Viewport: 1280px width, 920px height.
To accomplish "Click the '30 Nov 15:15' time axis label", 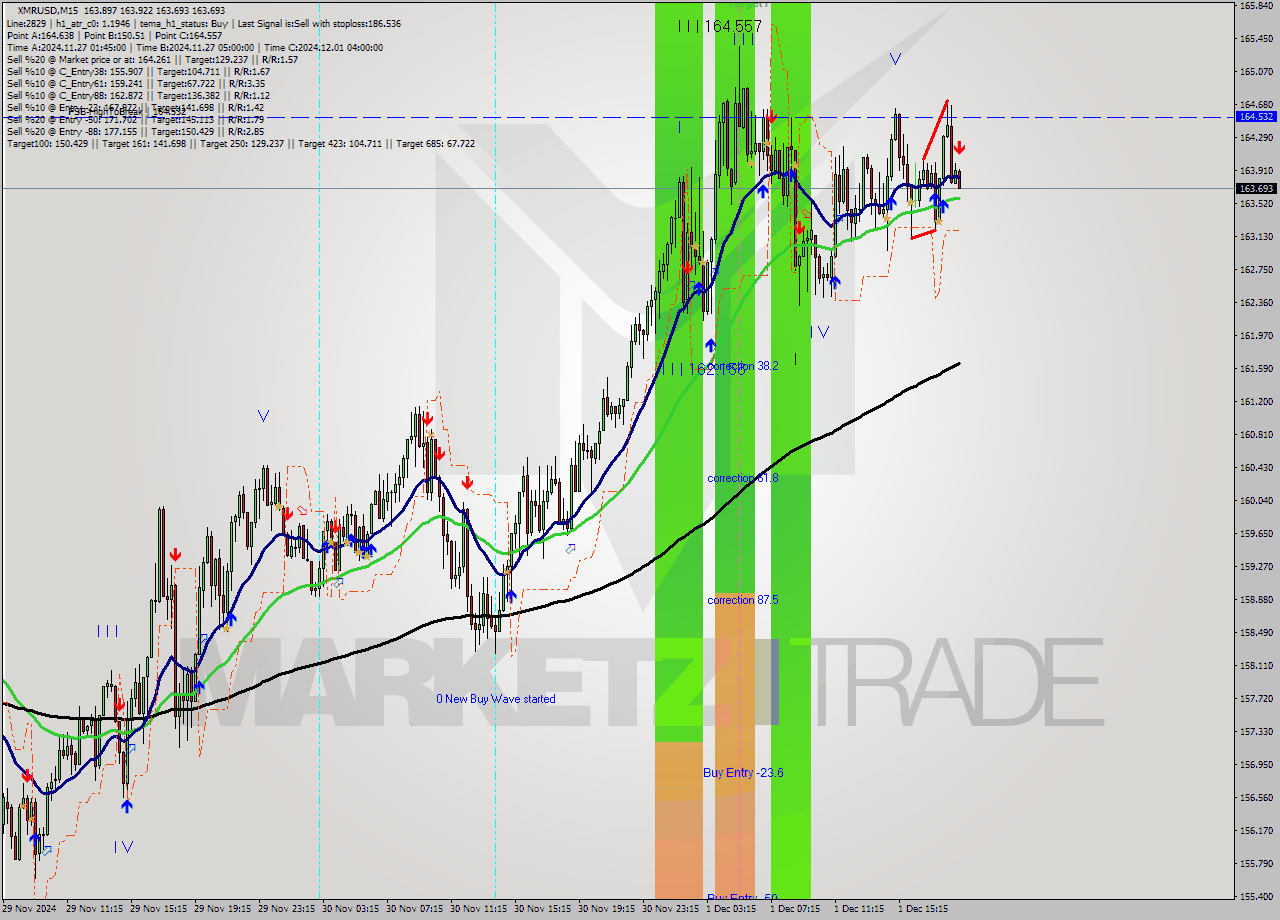I will pos(542,909).
